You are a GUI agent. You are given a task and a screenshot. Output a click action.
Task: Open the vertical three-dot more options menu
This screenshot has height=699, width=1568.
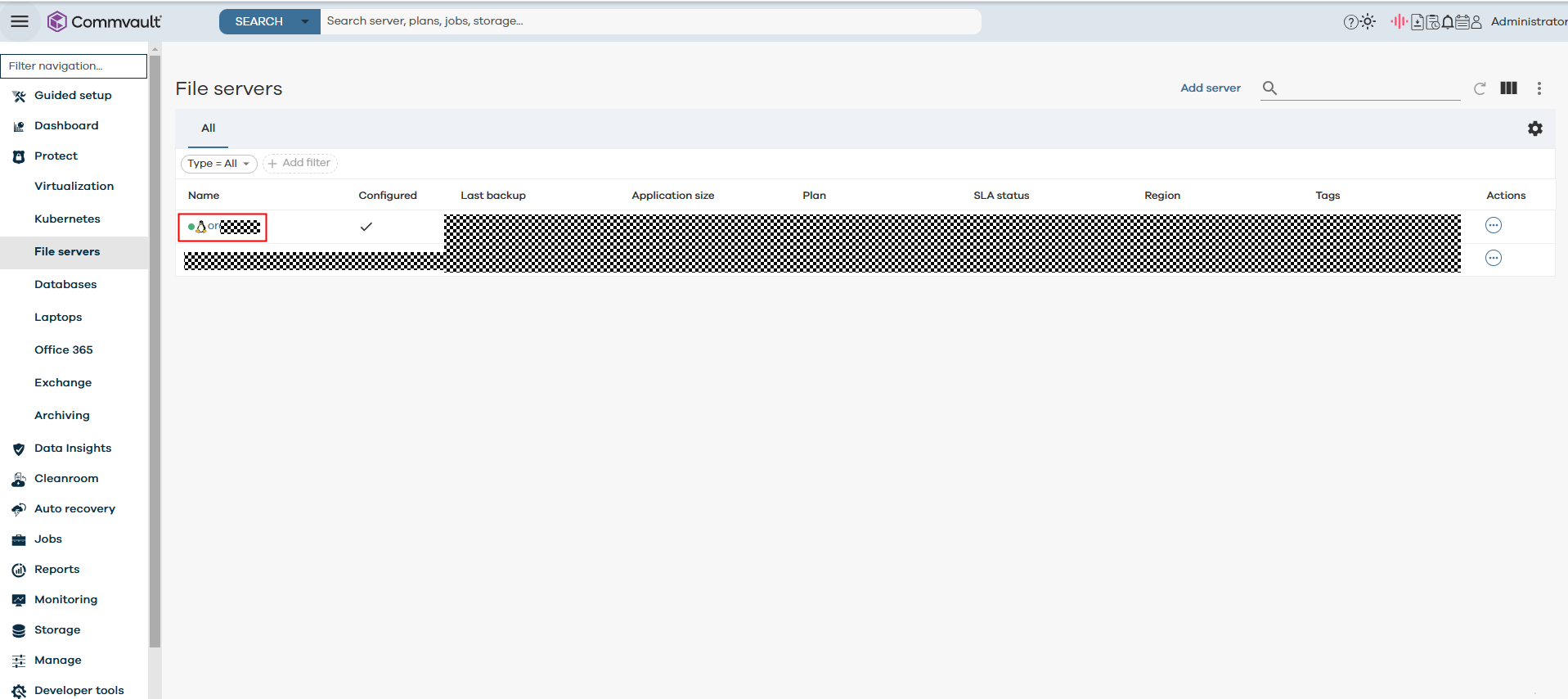(x=1539, y=88)
